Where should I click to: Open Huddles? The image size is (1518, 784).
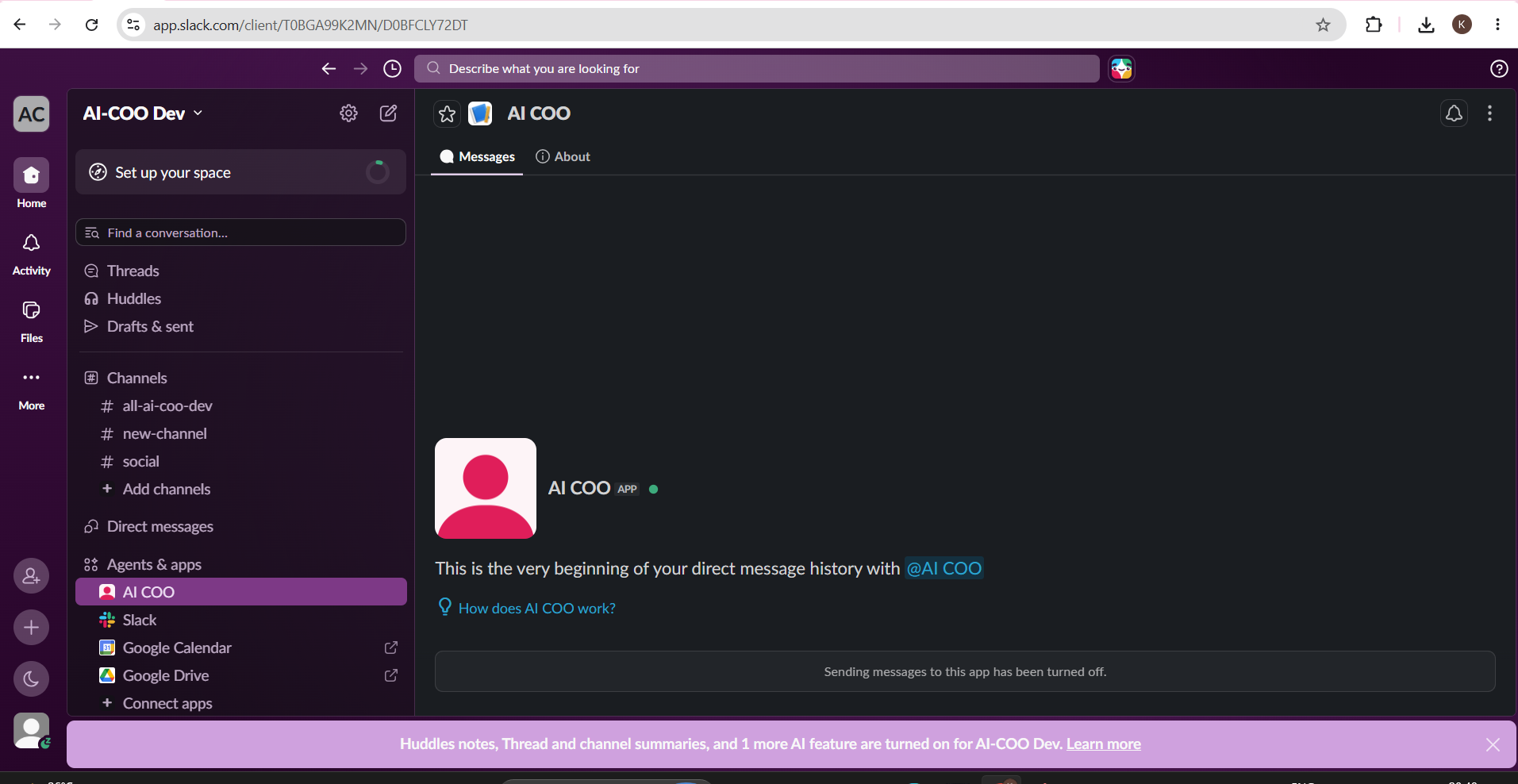pyautogui.click(x=240, y=298)
